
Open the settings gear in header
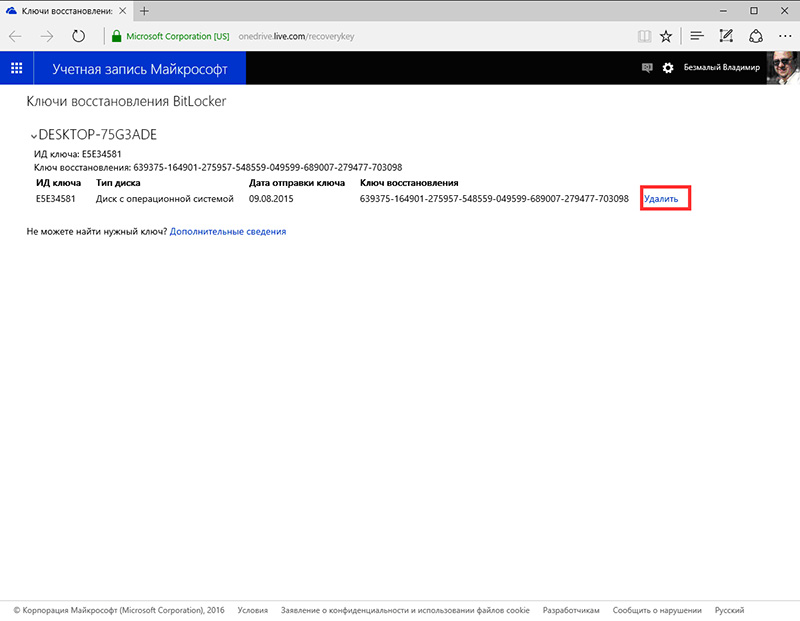pyautogui.click(x=668, y=68)
